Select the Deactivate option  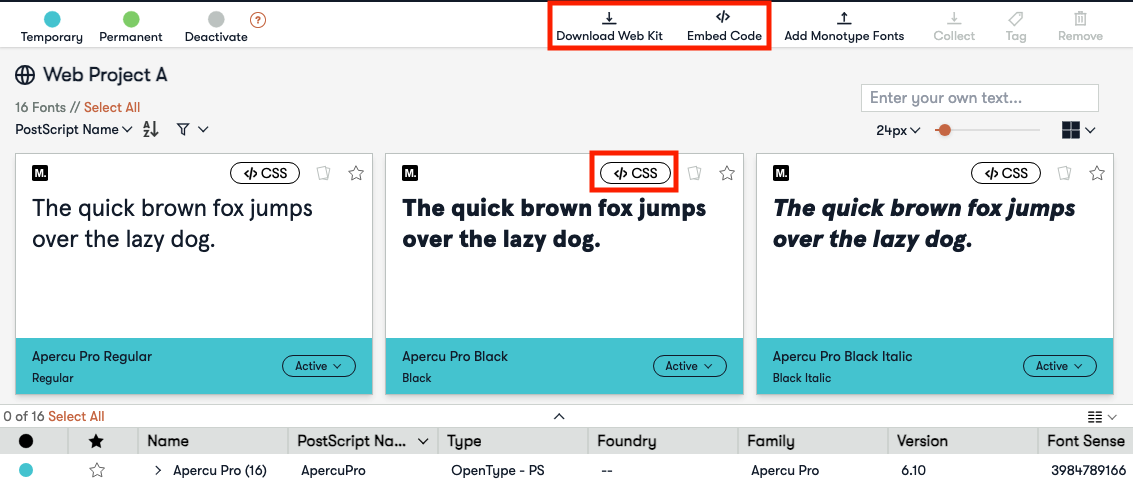tap(216, 19)
